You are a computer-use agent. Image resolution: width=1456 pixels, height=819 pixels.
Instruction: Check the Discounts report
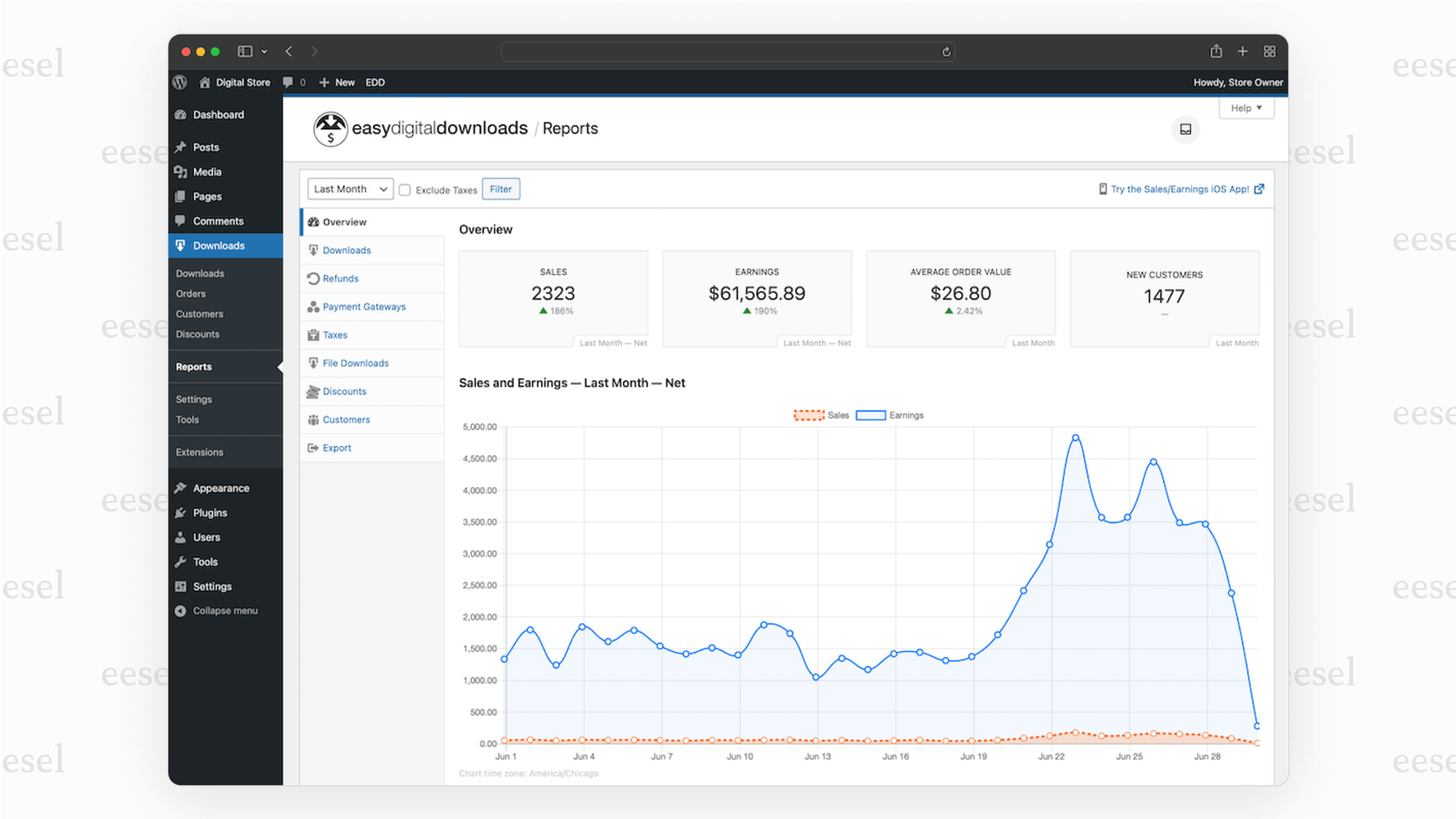click(343, 391)
